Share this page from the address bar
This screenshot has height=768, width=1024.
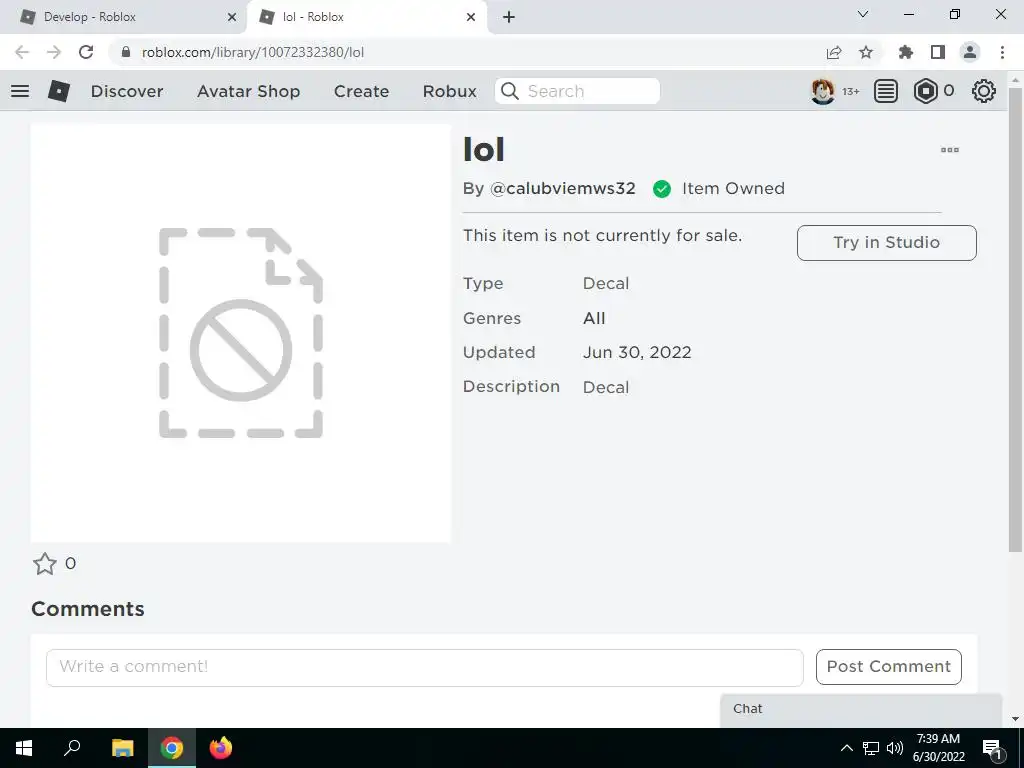[834, 52]
